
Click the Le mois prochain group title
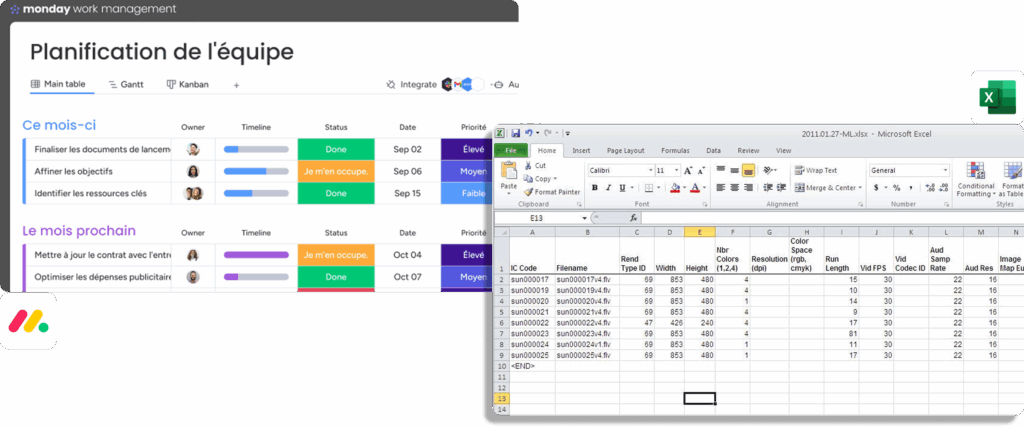(79, 230)
